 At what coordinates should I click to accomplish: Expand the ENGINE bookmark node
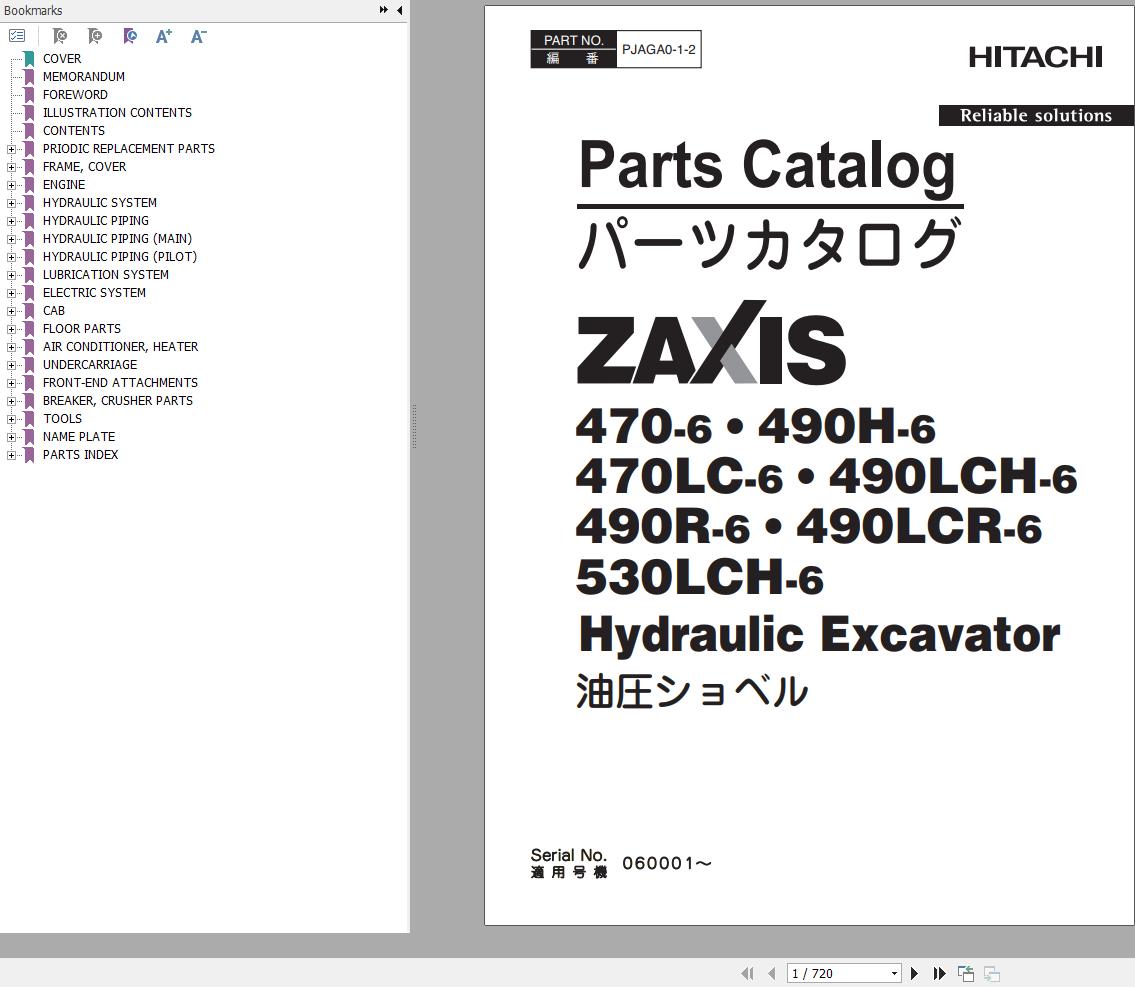(x=11, y=185)
